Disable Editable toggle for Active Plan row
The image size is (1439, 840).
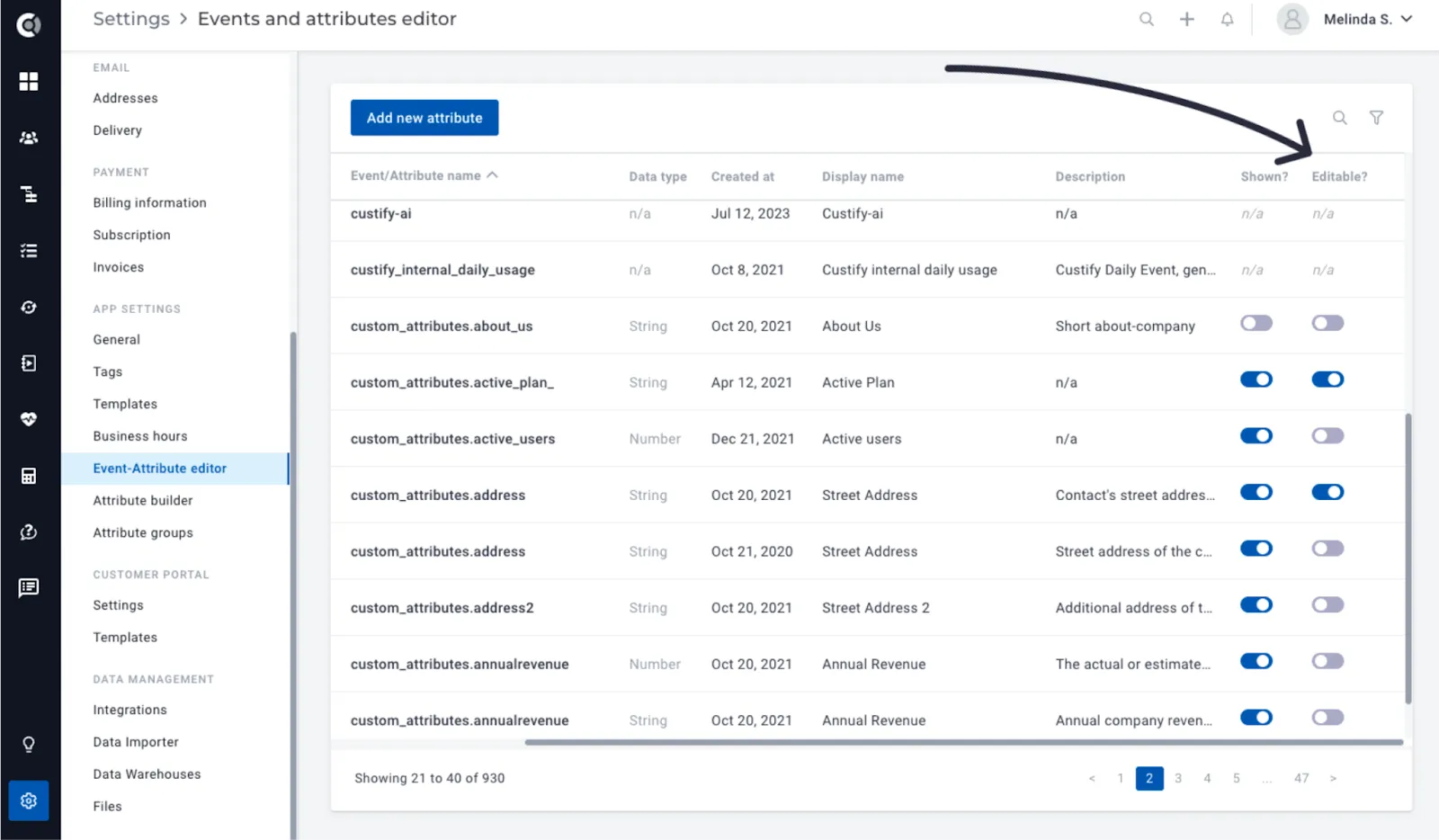1327,380
